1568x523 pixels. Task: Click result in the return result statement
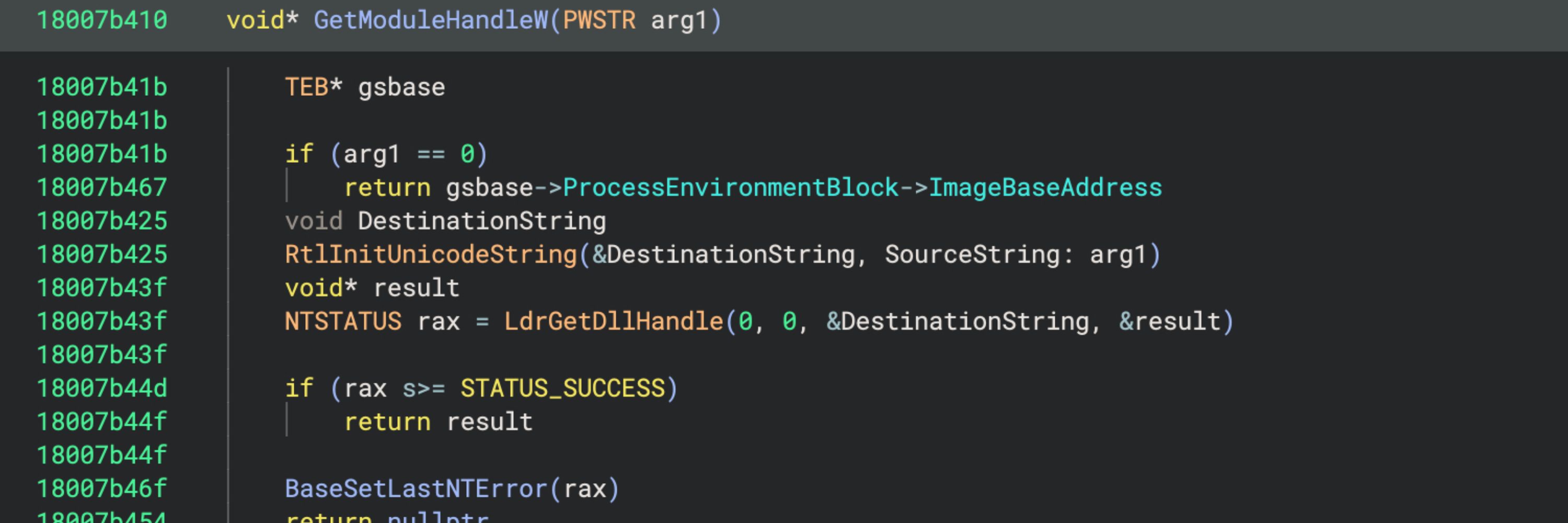pos(489,422)
